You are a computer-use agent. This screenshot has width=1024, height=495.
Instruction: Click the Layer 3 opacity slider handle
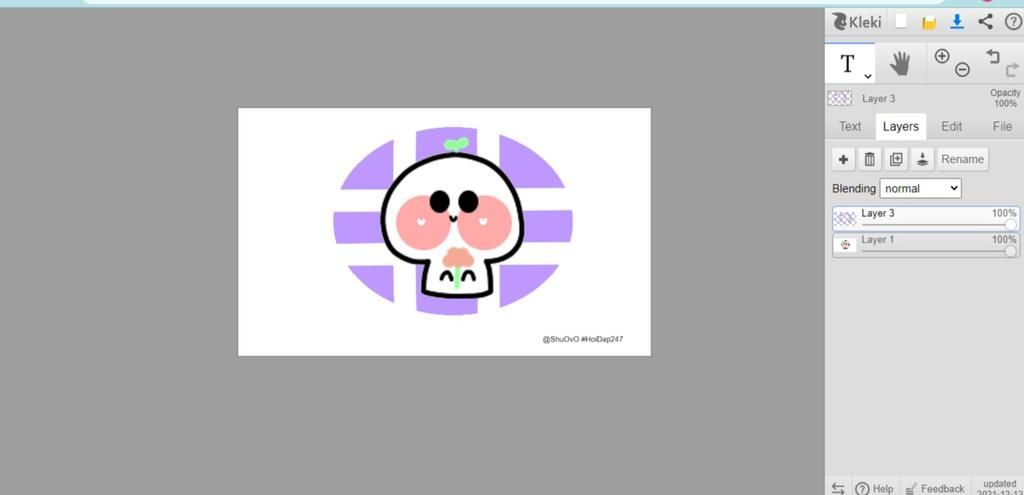(x=1010, y=225)
